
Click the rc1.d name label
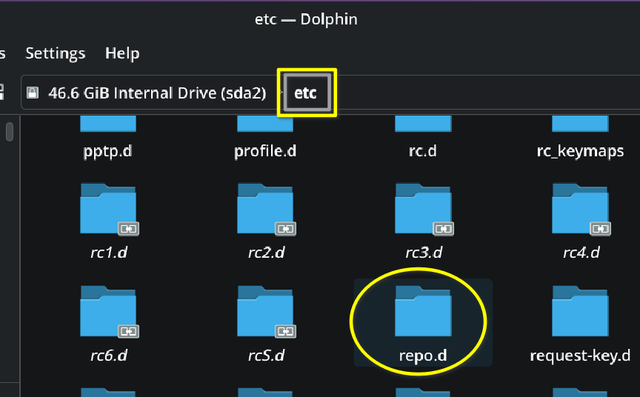click(x=109, y=253)
